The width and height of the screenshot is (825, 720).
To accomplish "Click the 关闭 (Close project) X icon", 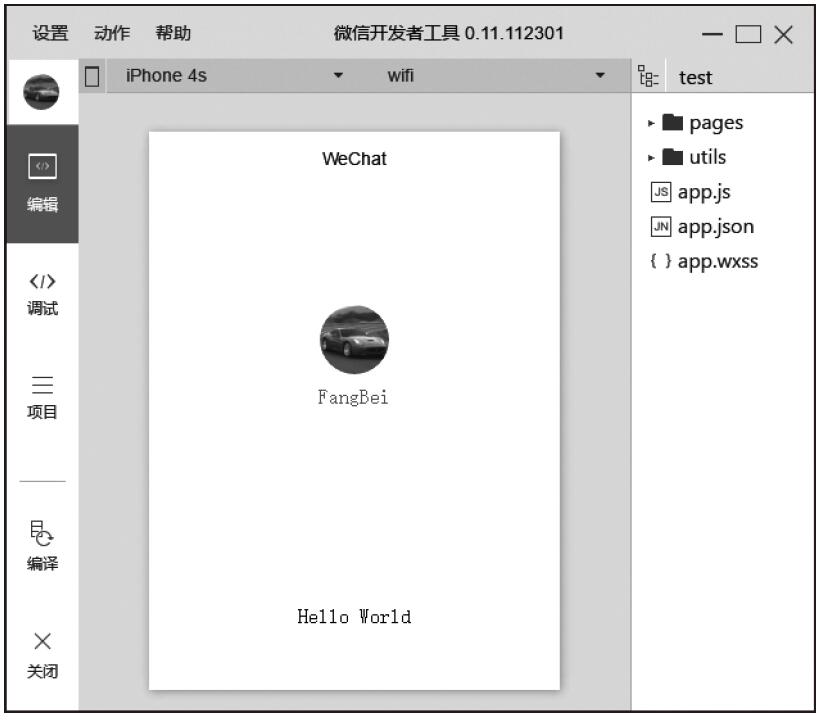I will 41,641.
